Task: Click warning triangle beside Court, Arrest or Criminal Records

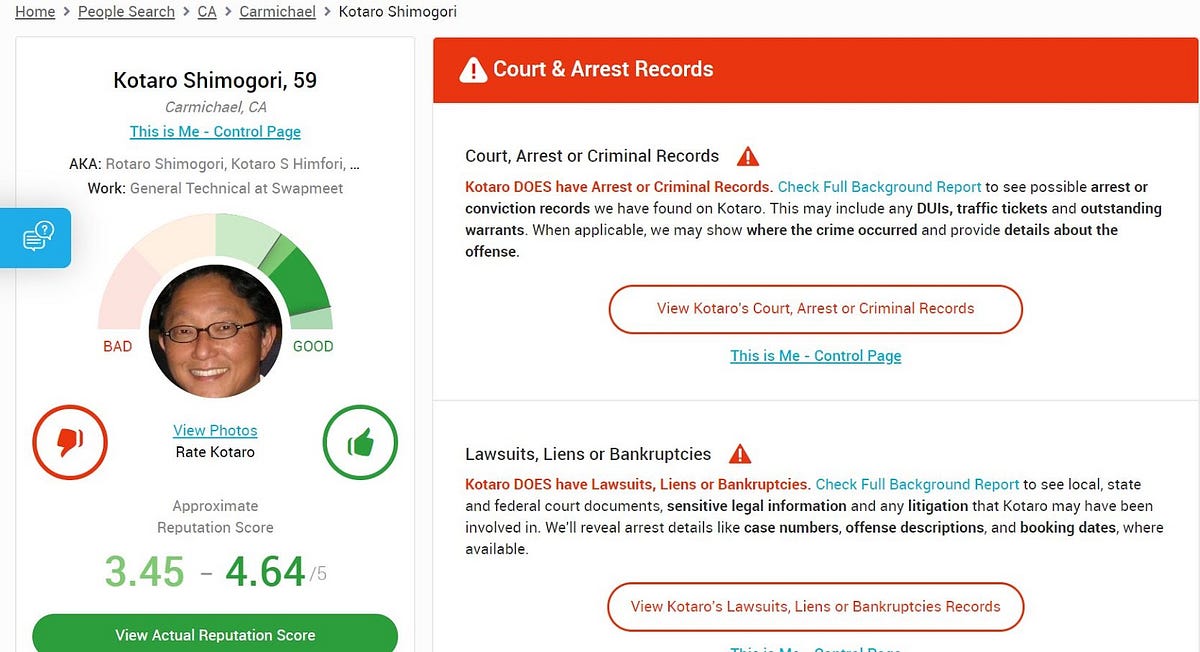Action: (747, 157)
